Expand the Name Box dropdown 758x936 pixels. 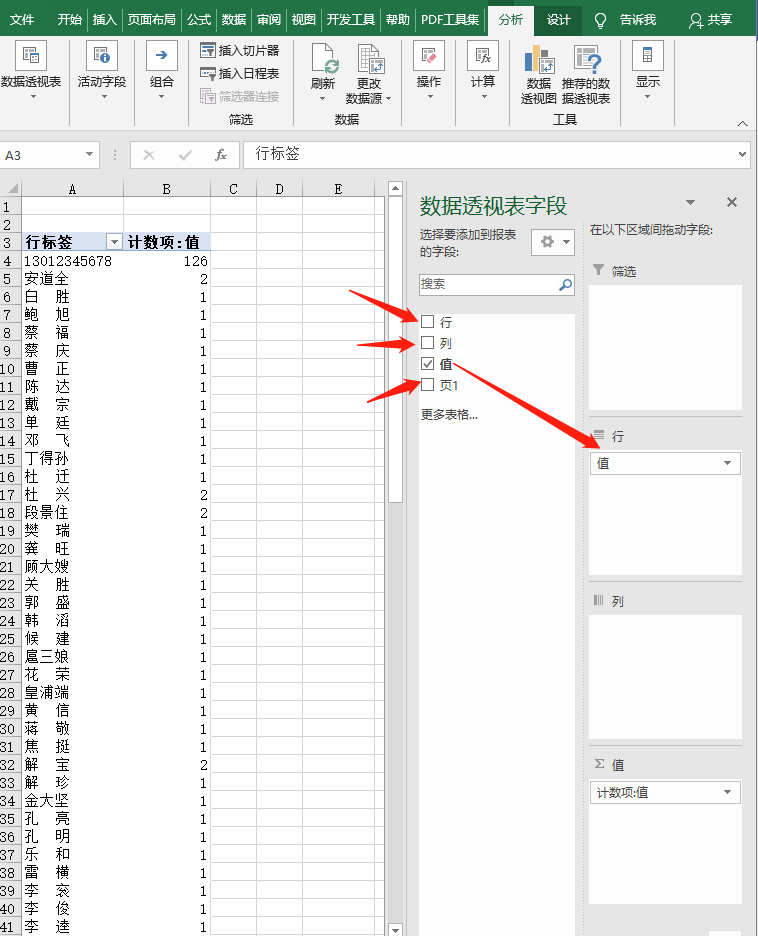(89, 155)
